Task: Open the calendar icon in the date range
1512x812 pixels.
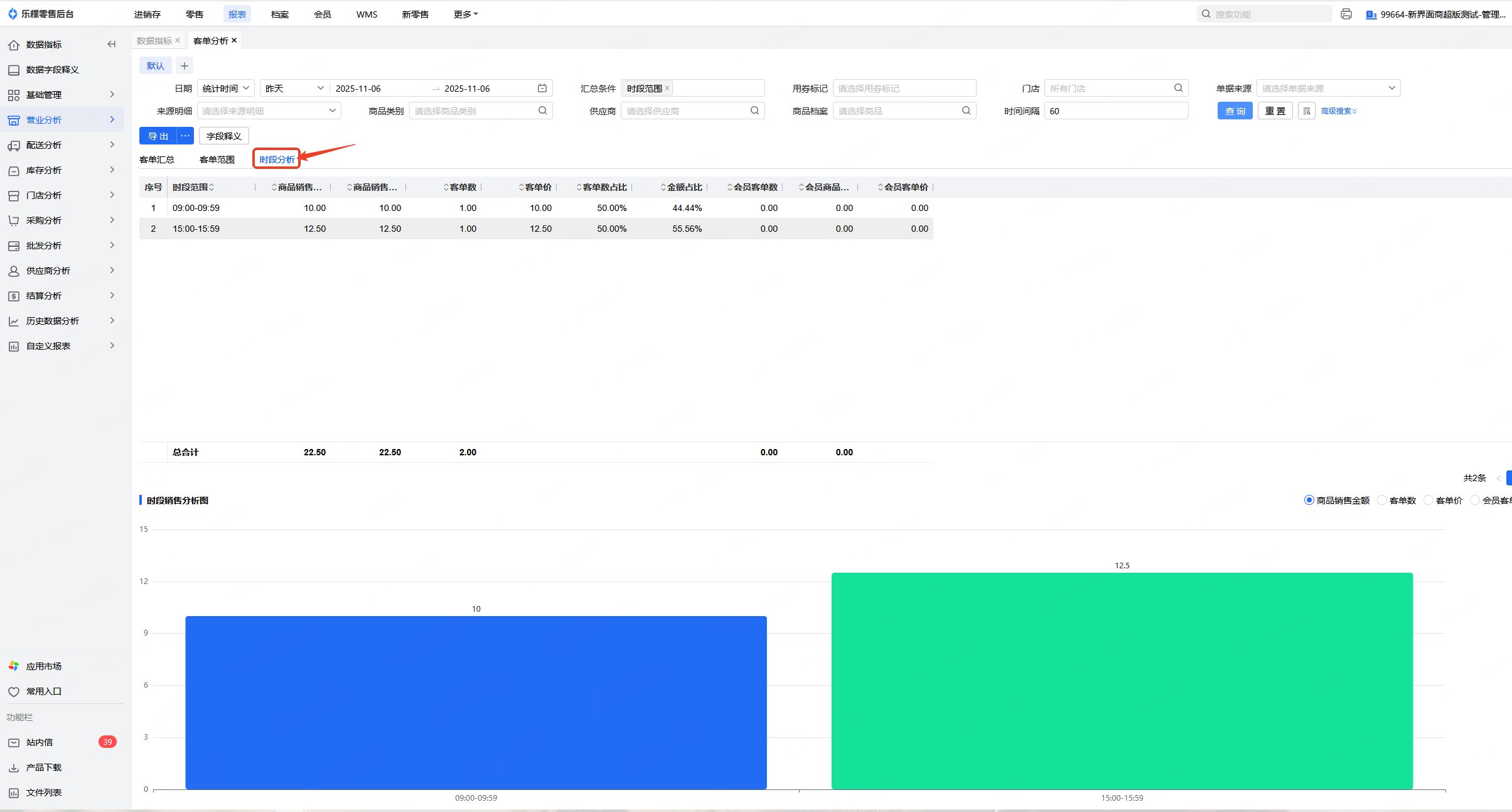Action: (x=542, y=88)
